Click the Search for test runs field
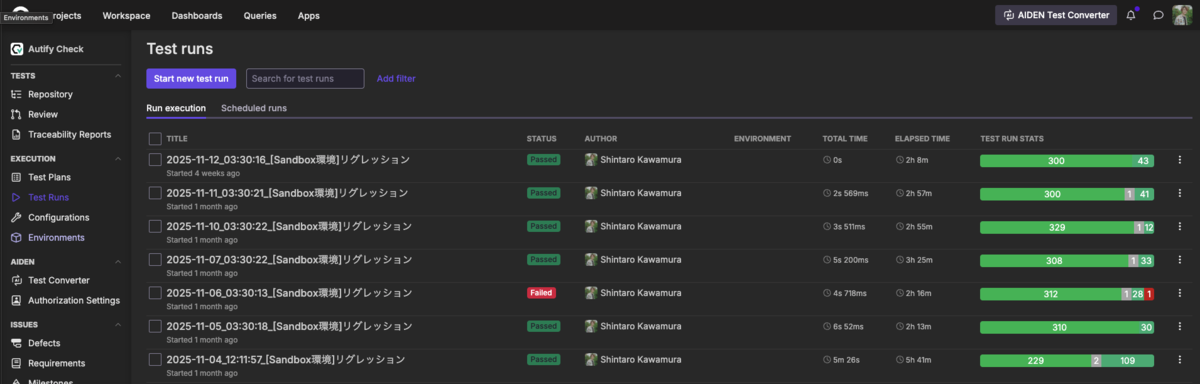The width and height of the screenshot is (1200, 384). 305,78
